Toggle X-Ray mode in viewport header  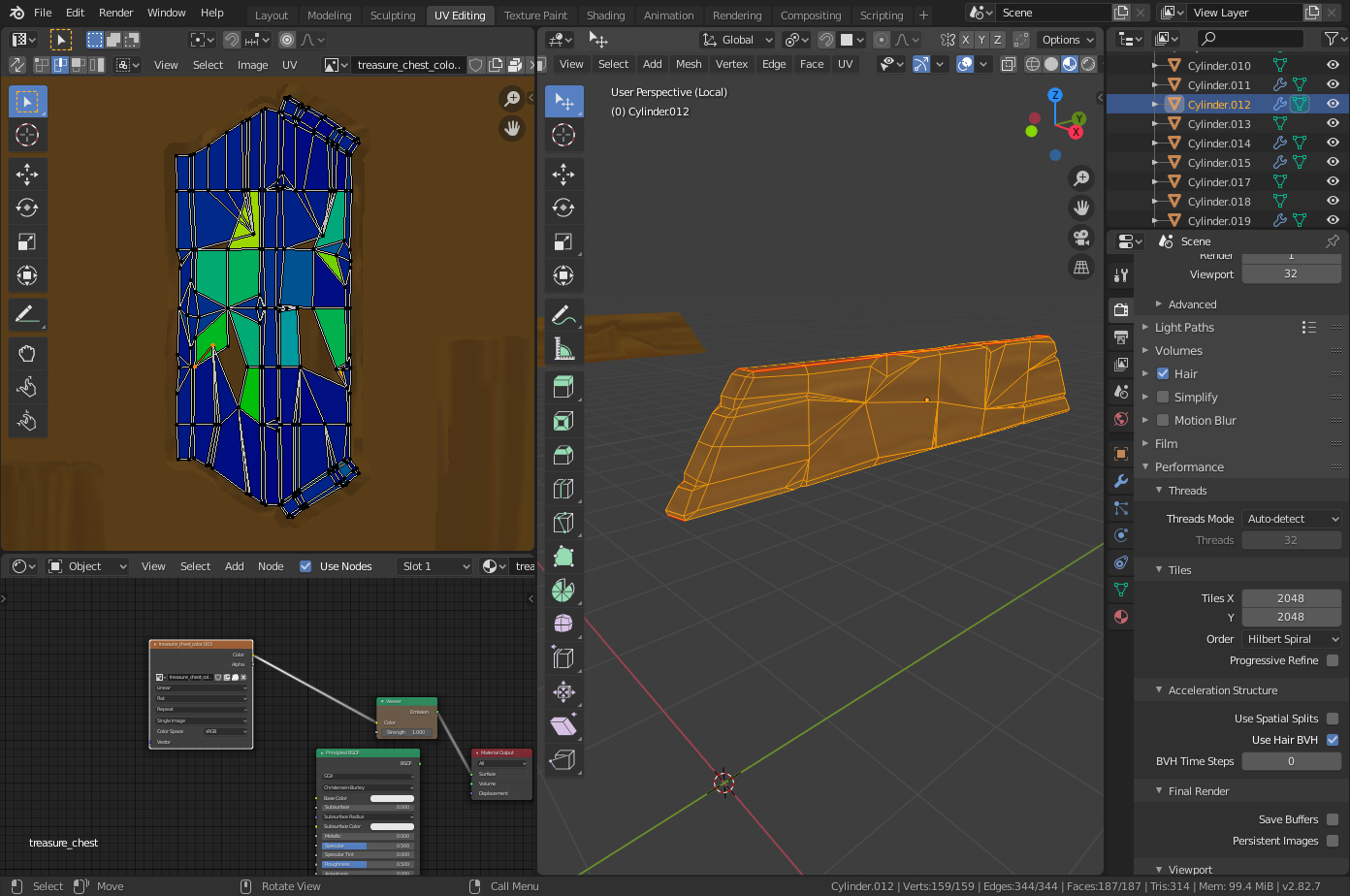(1008, 64)
